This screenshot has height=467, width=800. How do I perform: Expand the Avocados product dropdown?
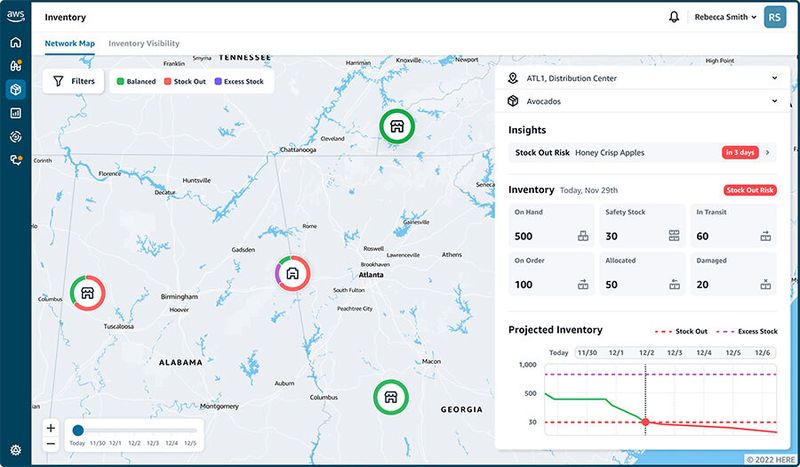pyautogui.click(x=642, y=101)
